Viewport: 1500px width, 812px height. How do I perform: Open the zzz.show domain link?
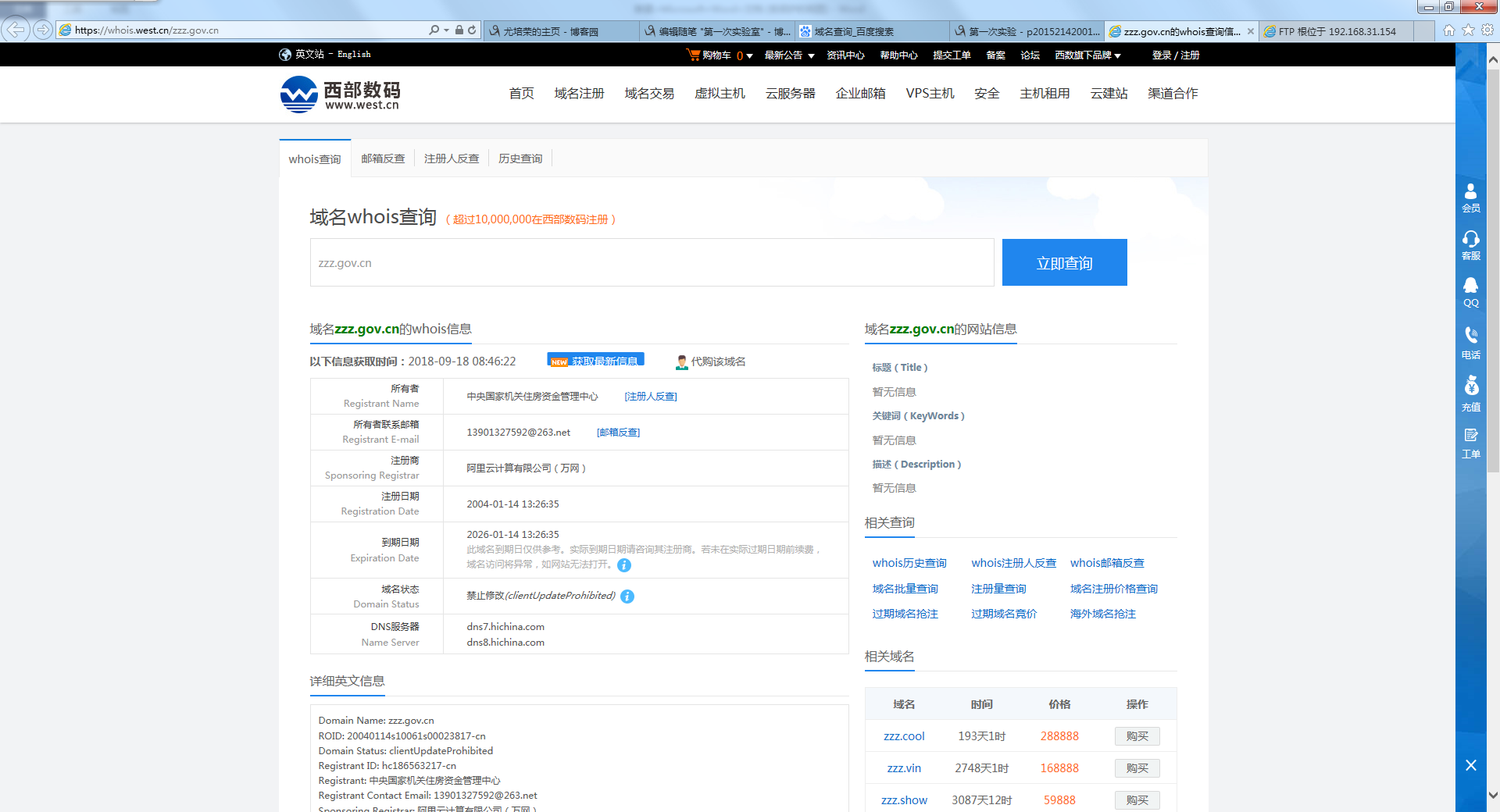pos(904,800)
